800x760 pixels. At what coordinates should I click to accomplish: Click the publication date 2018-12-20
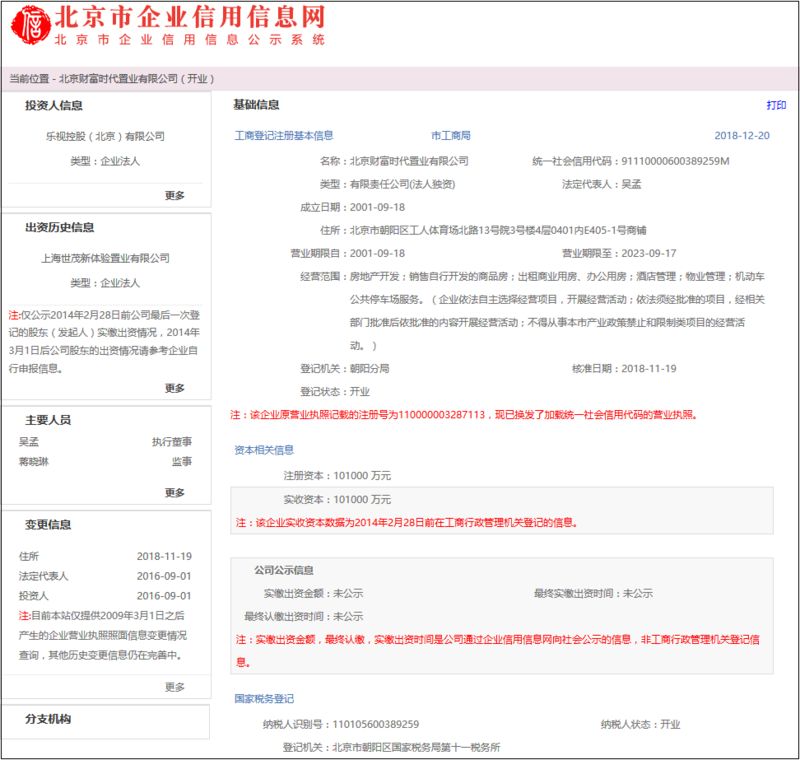742,136
